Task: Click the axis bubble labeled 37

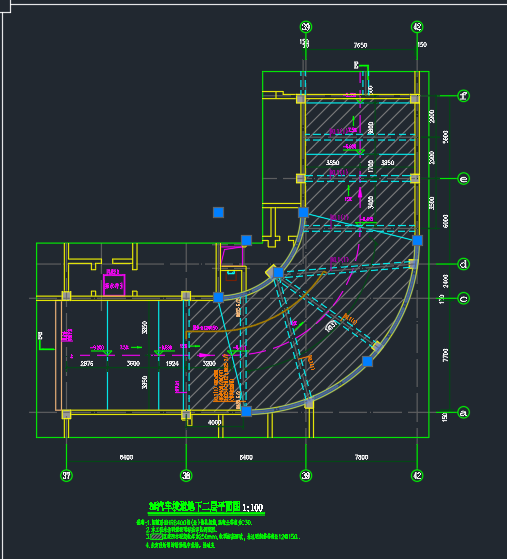Action: pos(66,475)
